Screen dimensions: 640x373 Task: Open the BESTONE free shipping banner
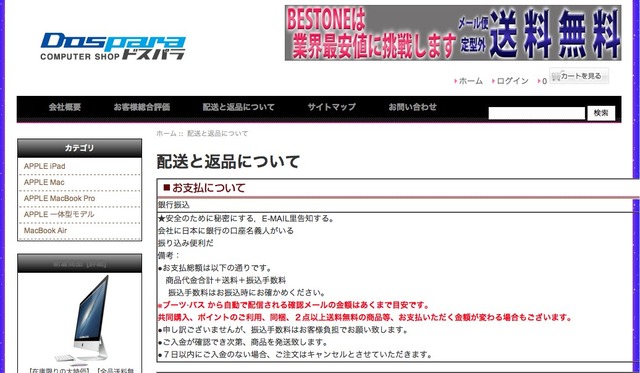(x=453, y=33)
